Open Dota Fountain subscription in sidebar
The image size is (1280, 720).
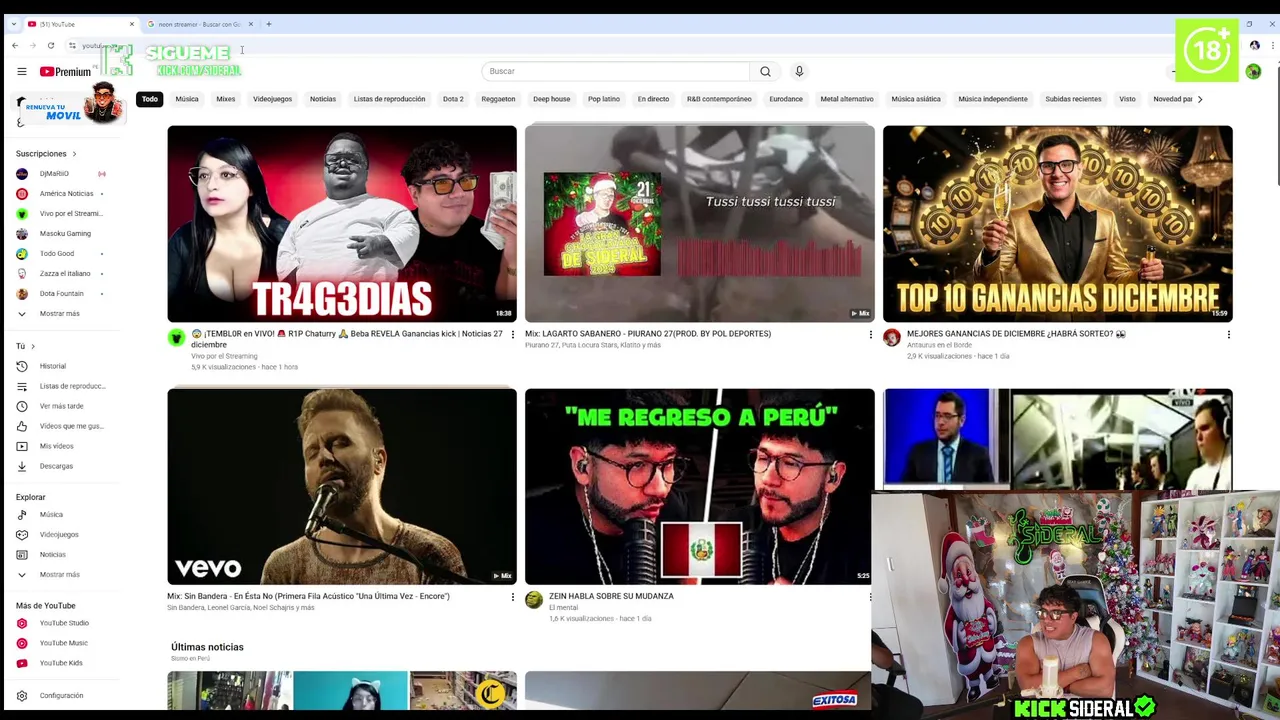[x=60, y=294]
